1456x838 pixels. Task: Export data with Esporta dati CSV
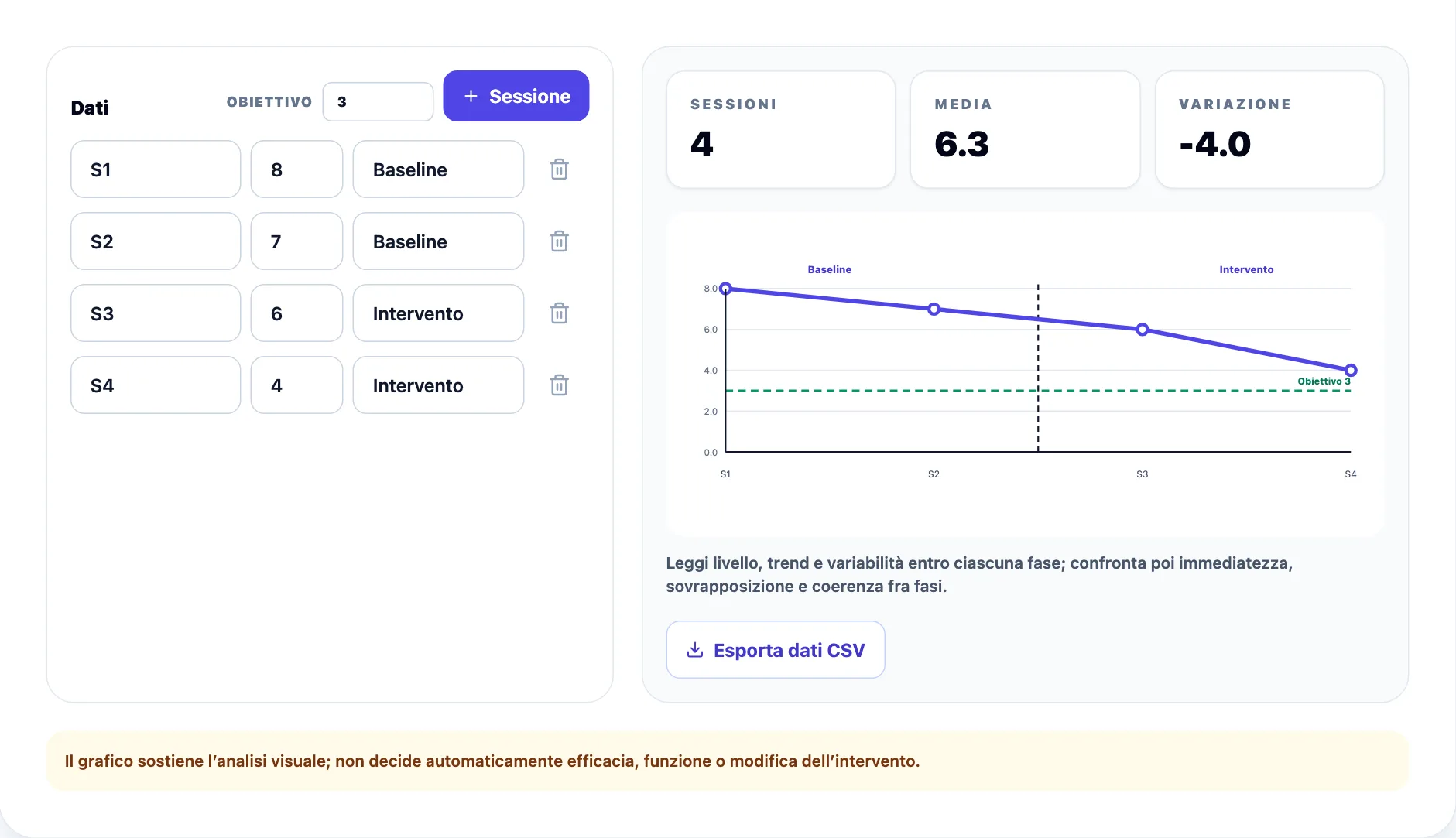point(776,650)
